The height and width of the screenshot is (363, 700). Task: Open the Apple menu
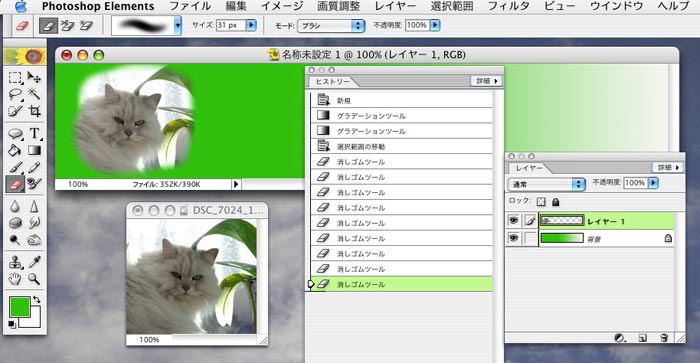tap(21, 6)
